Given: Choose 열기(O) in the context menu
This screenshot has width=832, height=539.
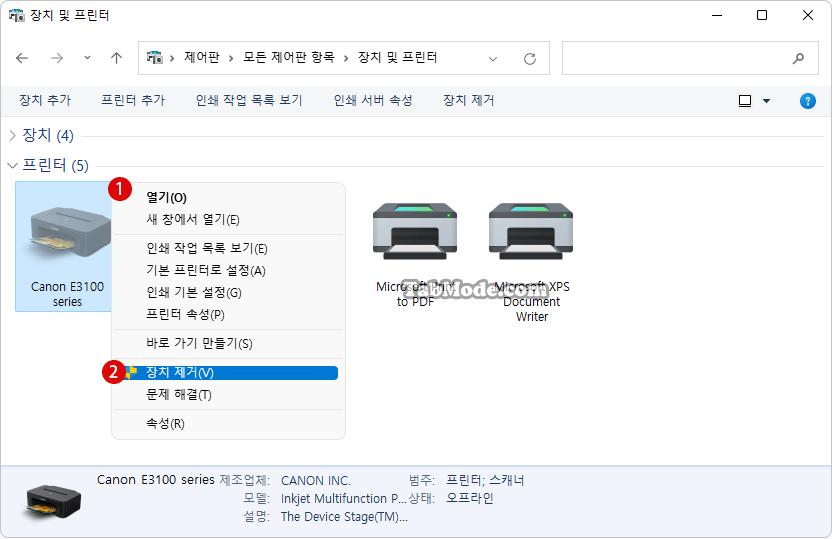Looking at the screenshot, I should click(166, 198).
